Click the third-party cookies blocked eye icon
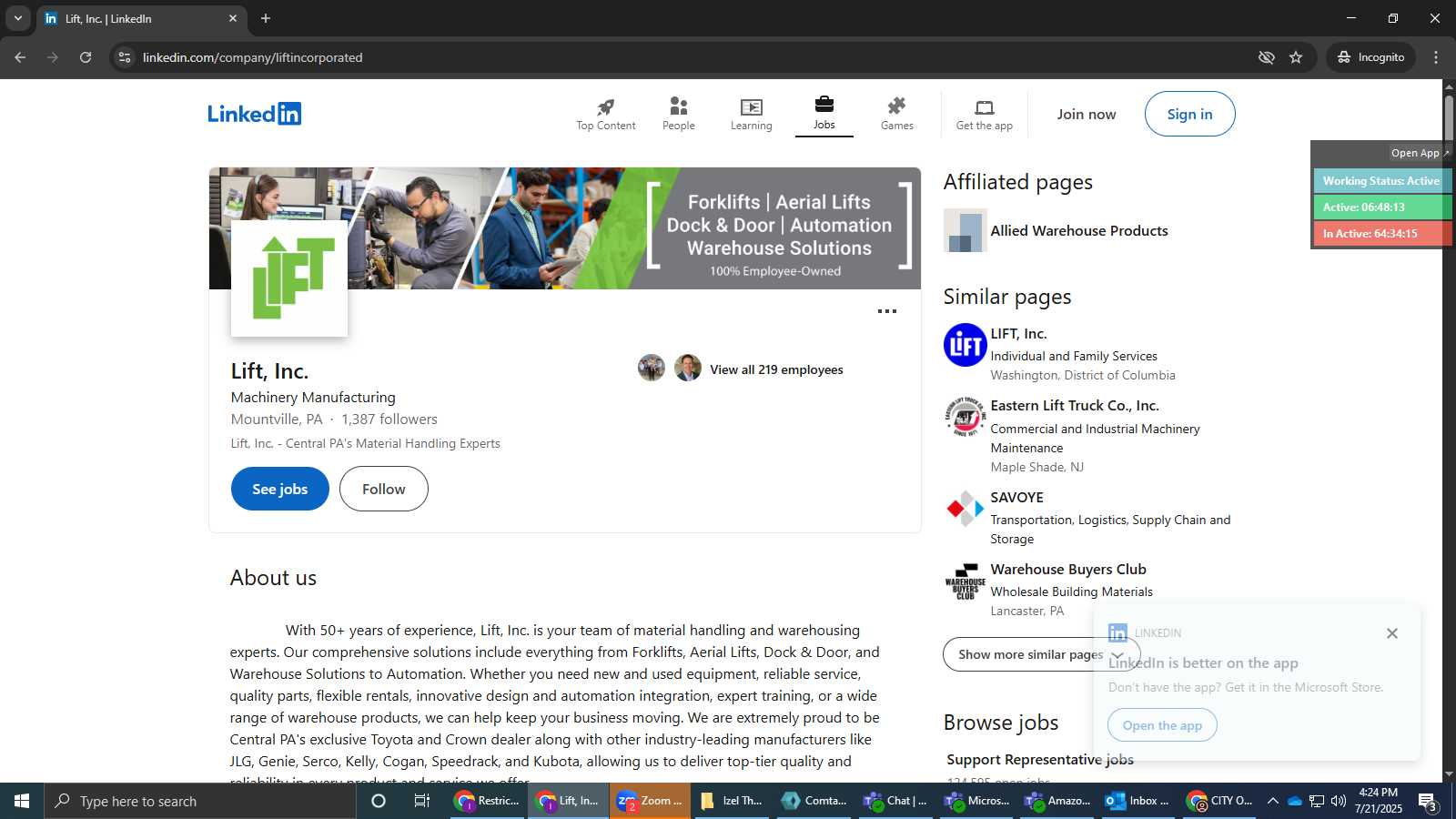Screen dimensions: 1456x819 click(1266, 57)
